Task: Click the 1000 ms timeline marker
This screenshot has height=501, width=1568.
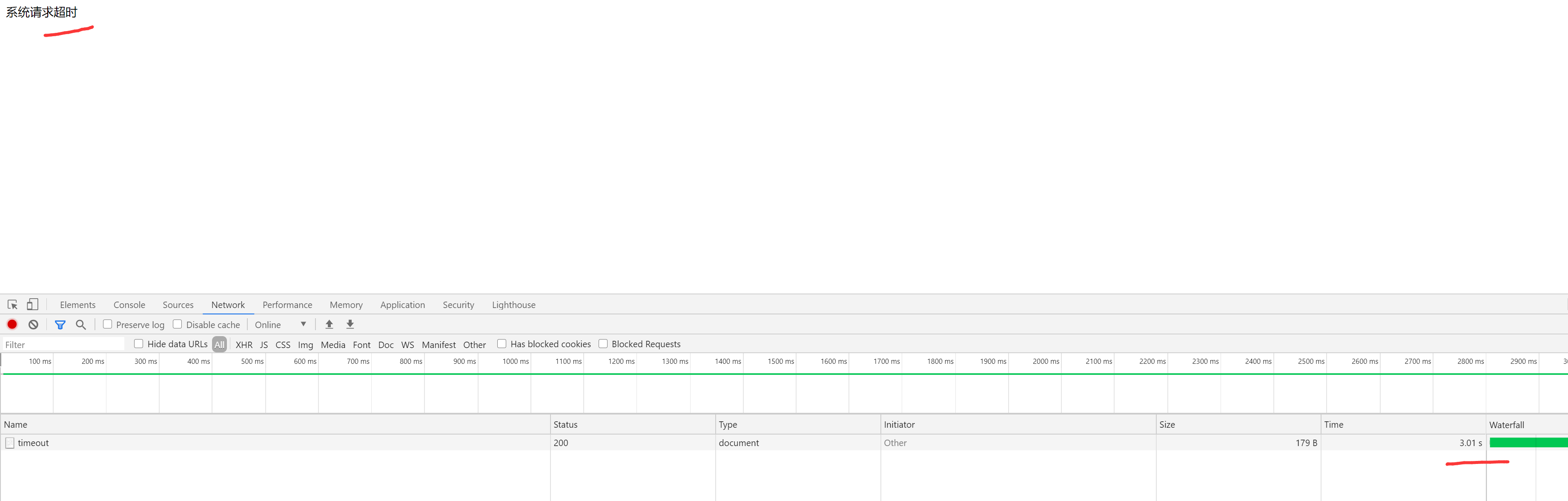Action: pos(516,362)
